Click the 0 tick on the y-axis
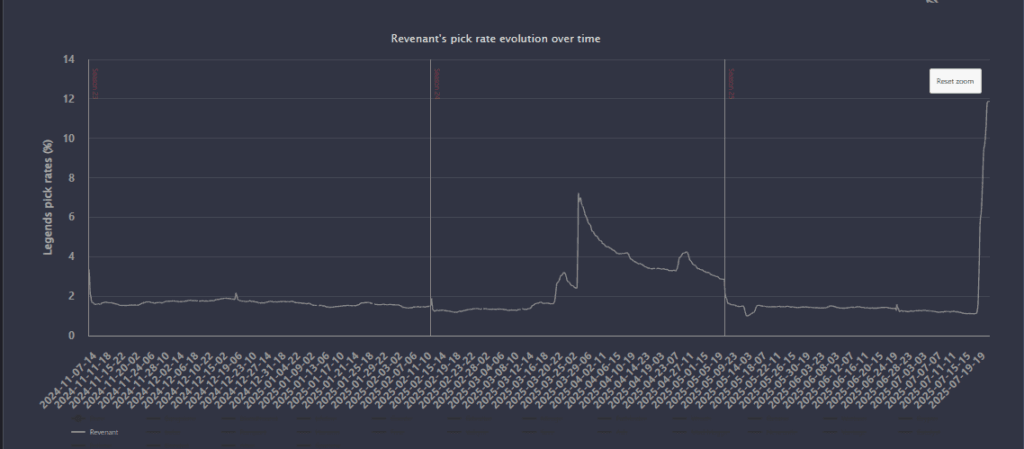Screen dimensions: 1024x449 pyautogui.click(x=72, y=336)
